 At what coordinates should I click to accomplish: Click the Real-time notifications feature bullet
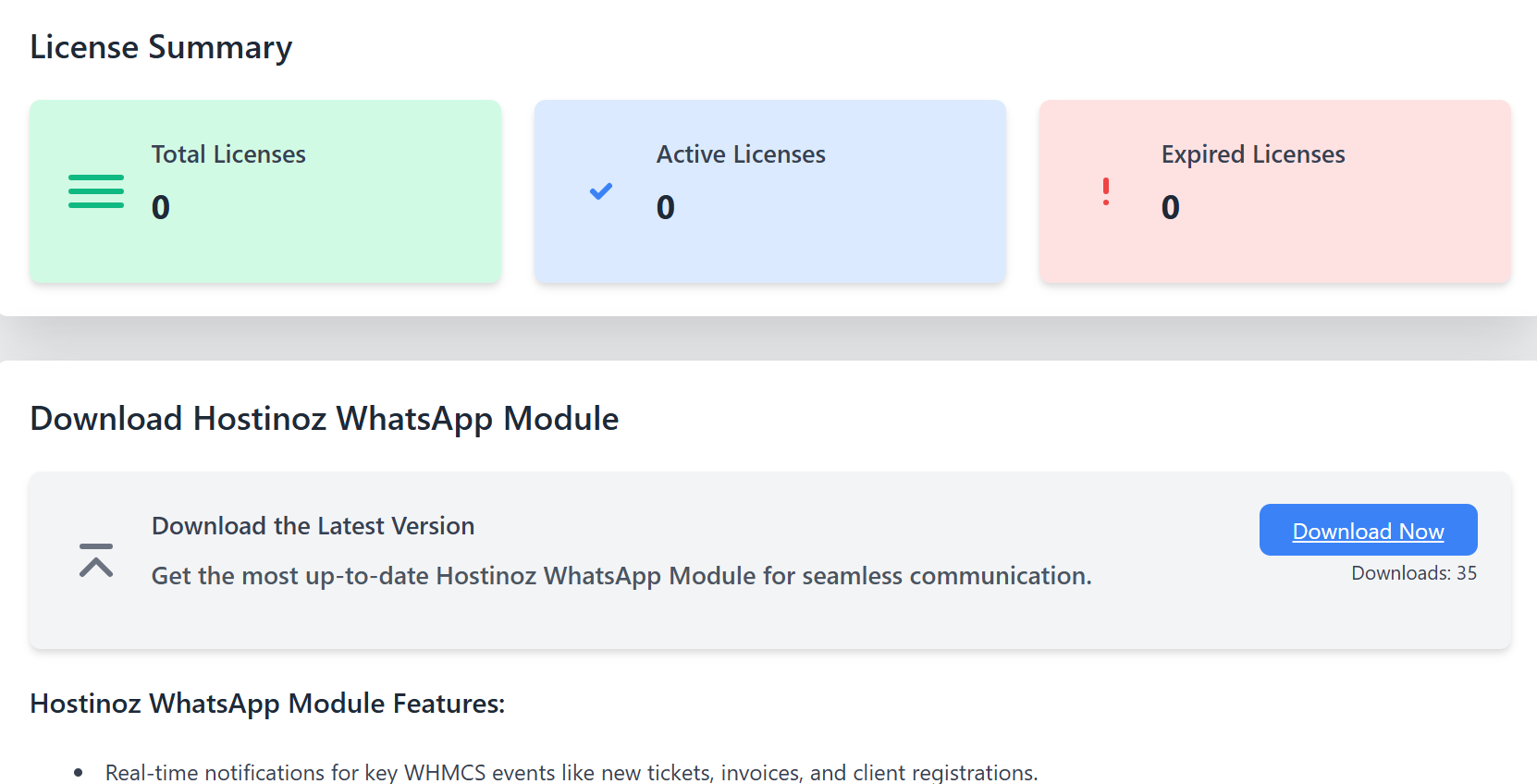coord(571,772)
